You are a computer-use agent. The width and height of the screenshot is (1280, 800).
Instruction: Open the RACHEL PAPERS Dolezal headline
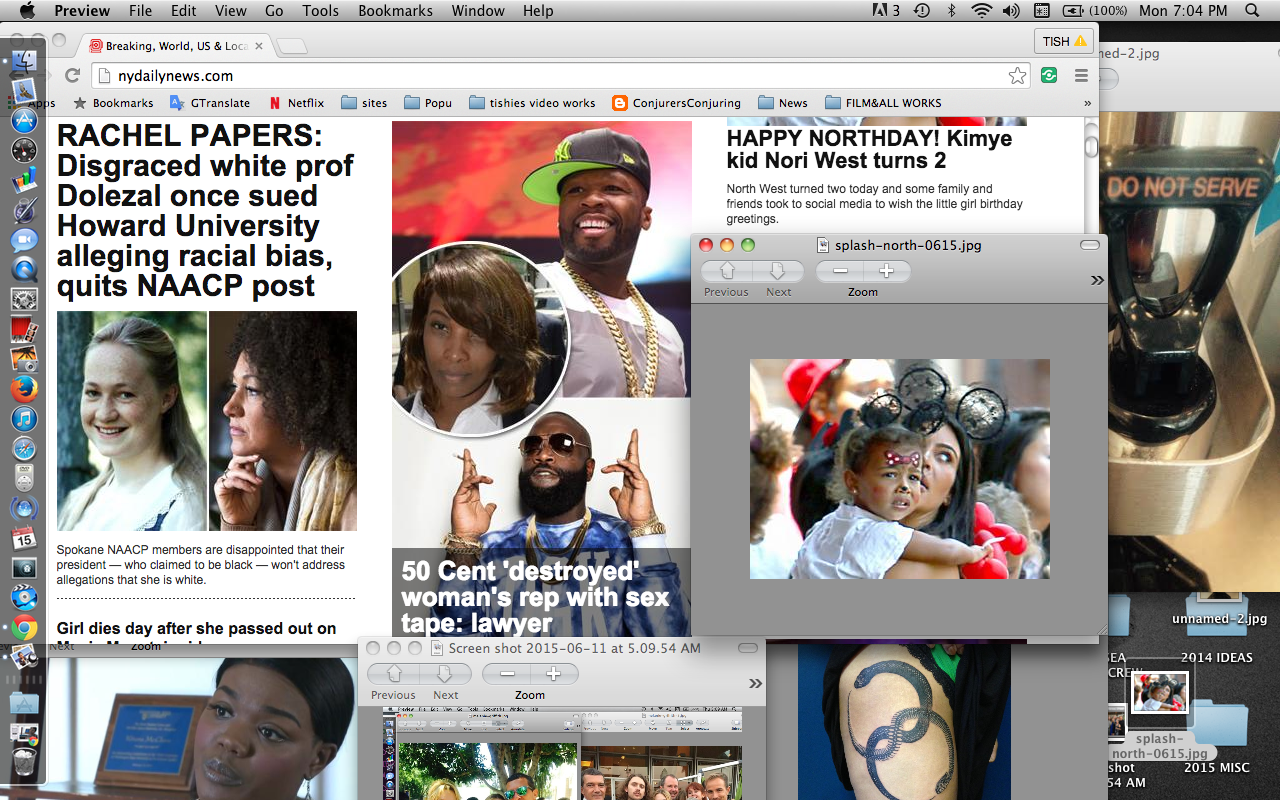tap(205, 211)
